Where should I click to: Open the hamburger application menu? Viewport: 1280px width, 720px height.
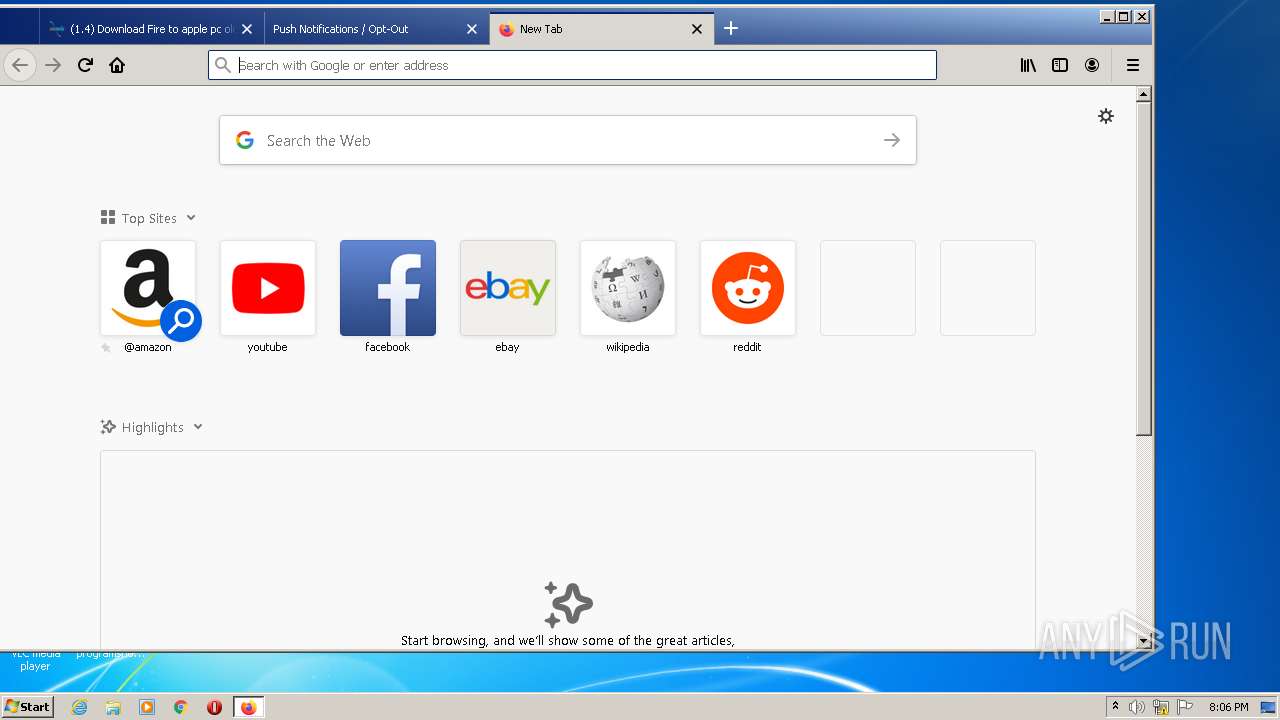[1133, 65]
